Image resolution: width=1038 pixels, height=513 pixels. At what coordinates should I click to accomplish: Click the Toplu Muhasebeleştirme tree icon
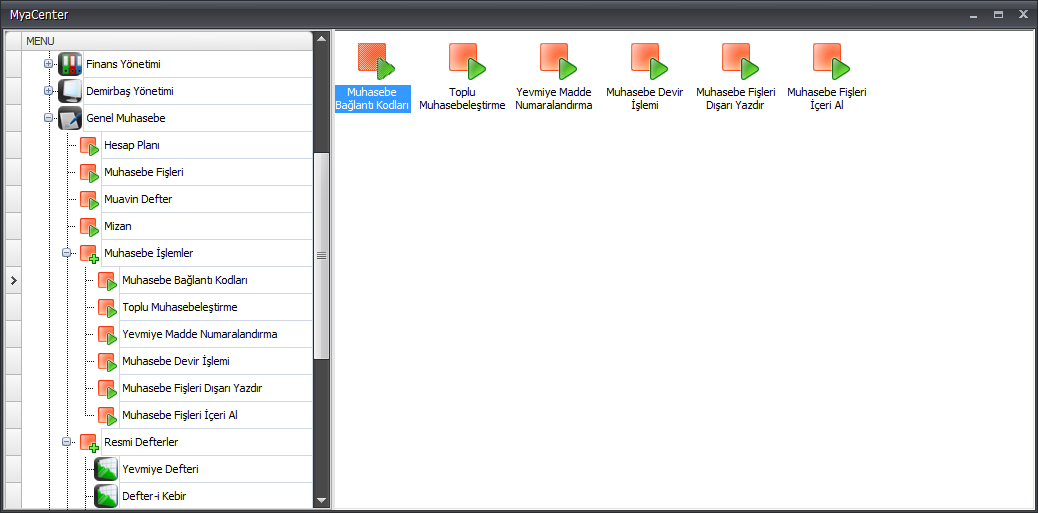(107, 308)
